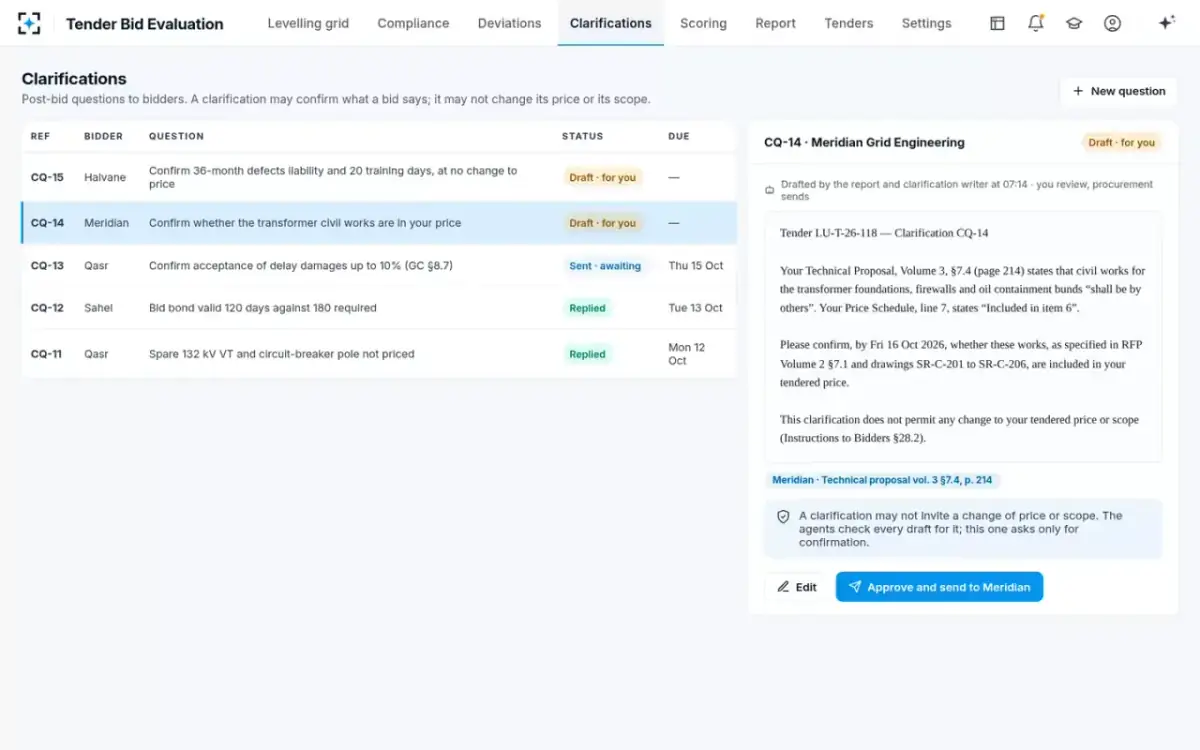1200x750 pixels.
Task: Switch to the Levelling grid tab
Action: tap(308, 23)
